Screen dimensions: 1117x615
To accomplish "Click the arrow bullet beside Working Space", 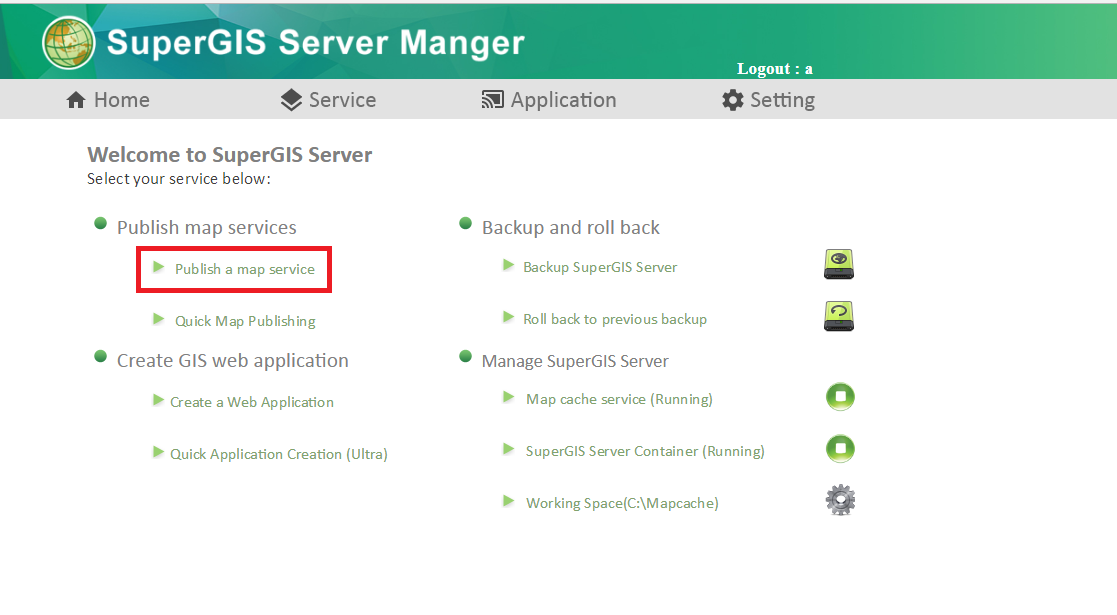I will point(508,501).
